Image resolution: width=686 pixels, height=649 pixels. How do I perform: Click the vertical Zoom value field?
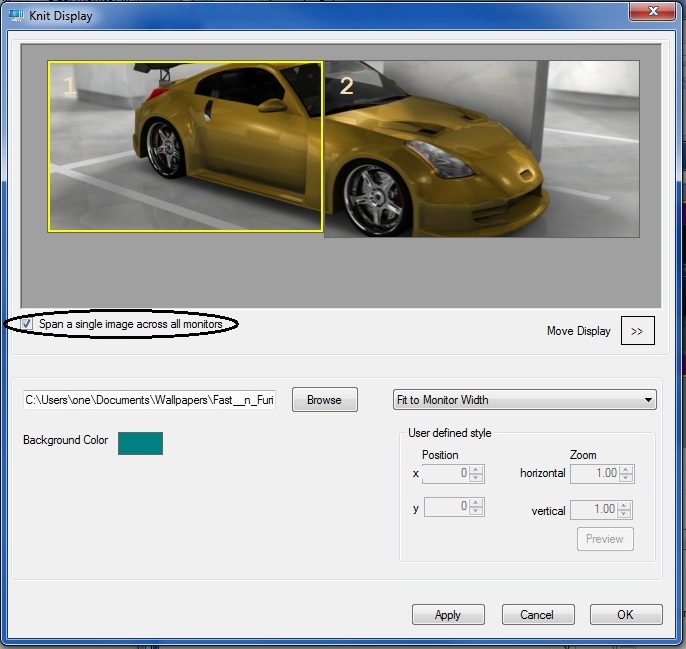pos(593,510)
